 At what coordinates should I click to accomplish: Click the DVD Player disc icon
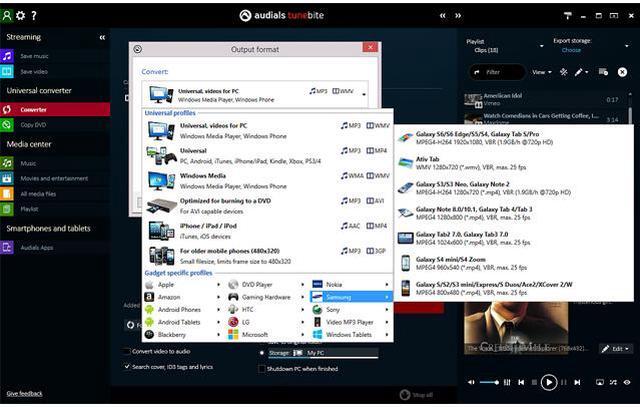(x=233, y=285)
